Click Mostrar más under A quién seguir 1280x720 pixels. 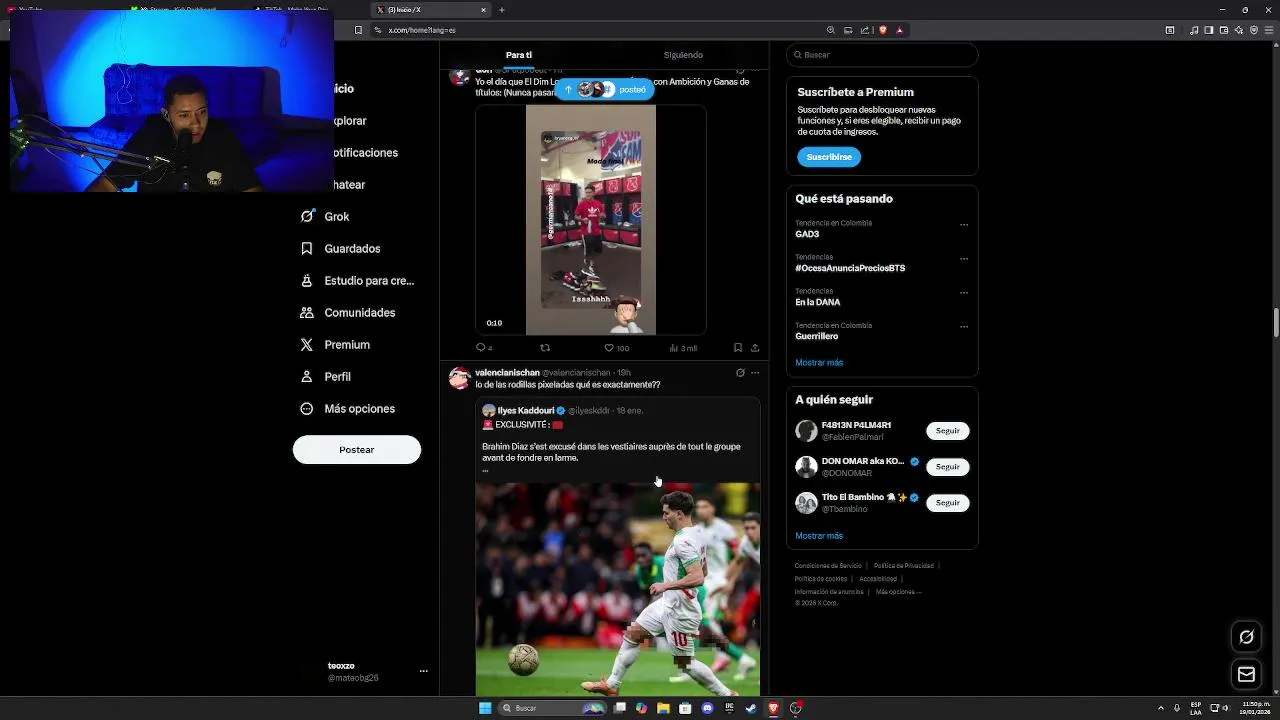[x=819, y=536]
